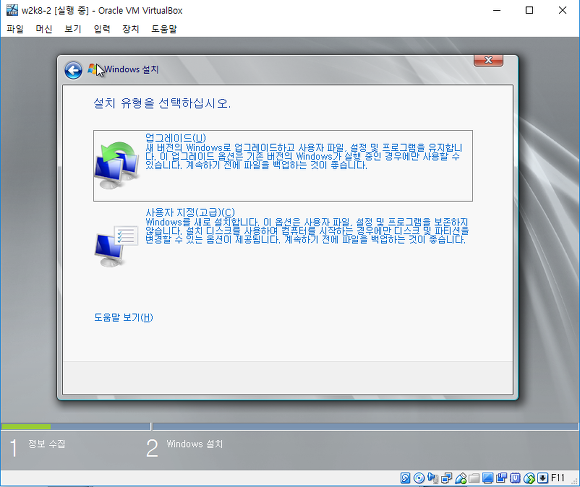This screenshot has width=580, height=487.
Task: Click the 설치 유형을 선택하십시오 heading
Action: coord(162,103)
